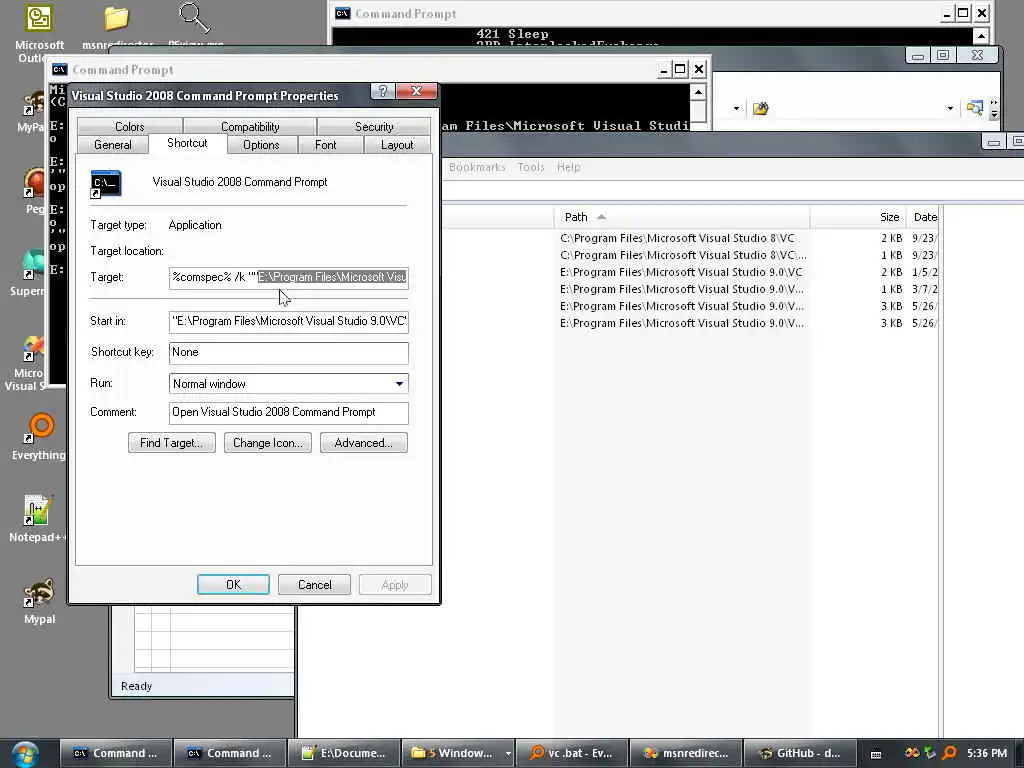
Task: Open the Layout tab
Action: [x=396, y=145]
